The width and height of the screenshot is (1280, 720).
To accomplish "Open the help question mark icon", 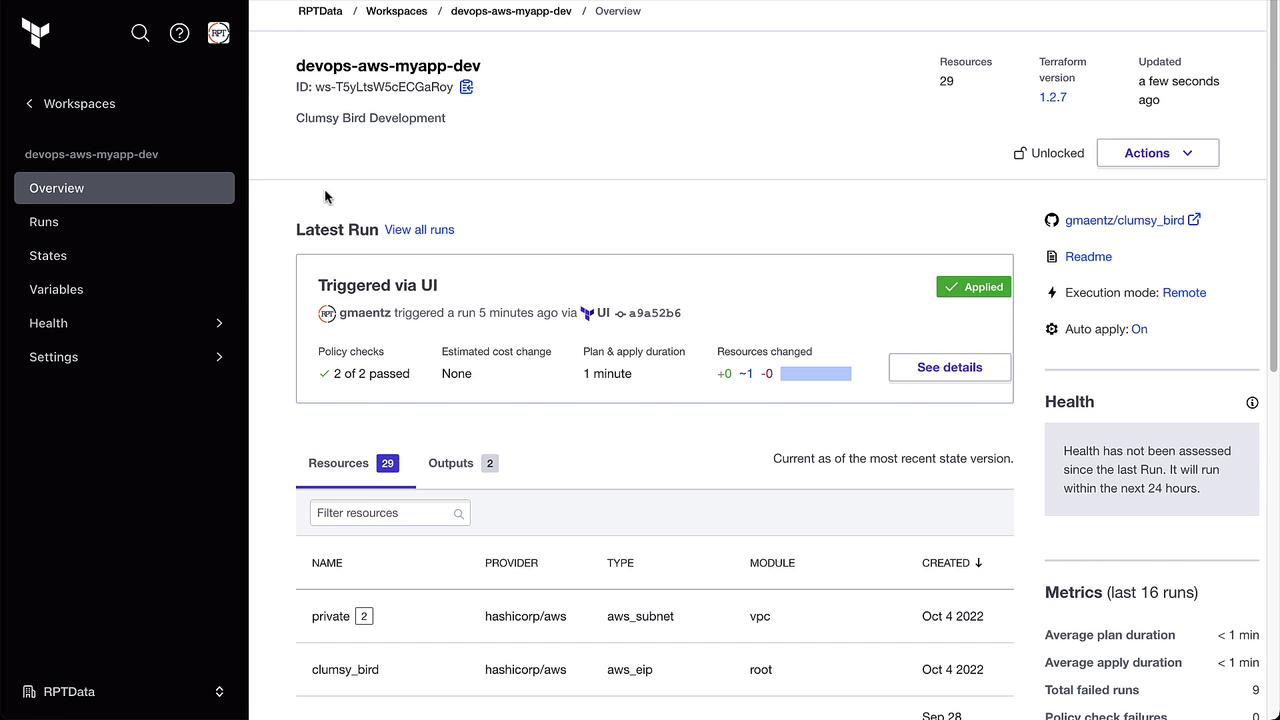I will pos(180,33).
